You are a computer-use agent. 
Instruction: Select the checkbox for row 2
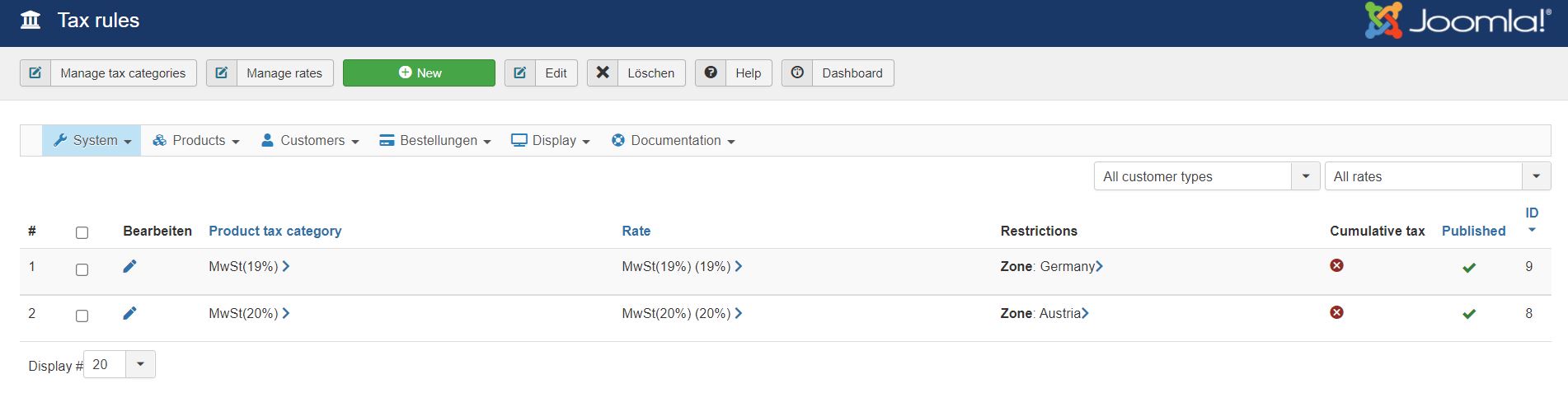pos(82,316)
